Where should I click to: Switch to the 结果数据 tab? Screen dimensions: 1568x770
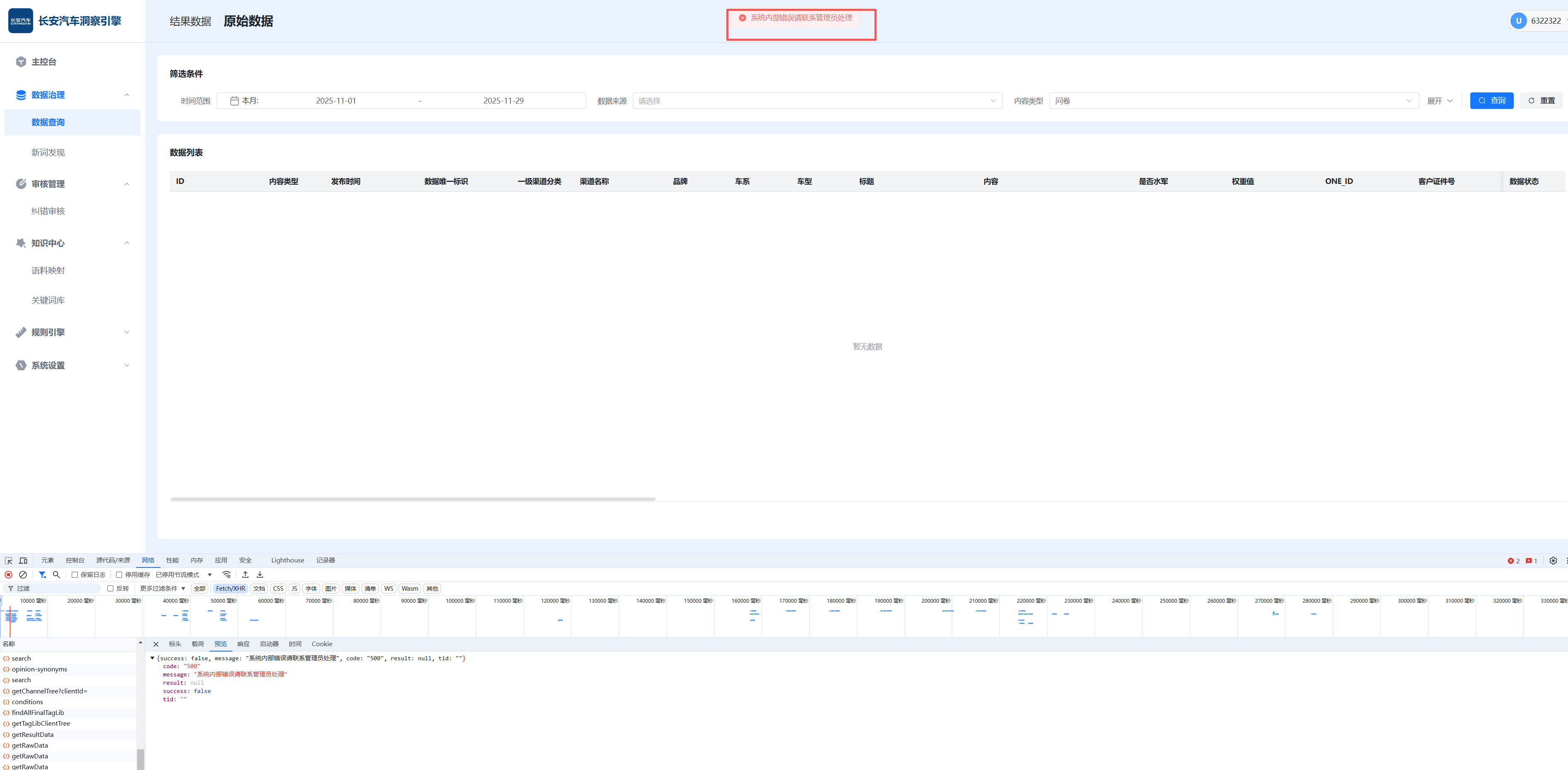pos(190,21)
